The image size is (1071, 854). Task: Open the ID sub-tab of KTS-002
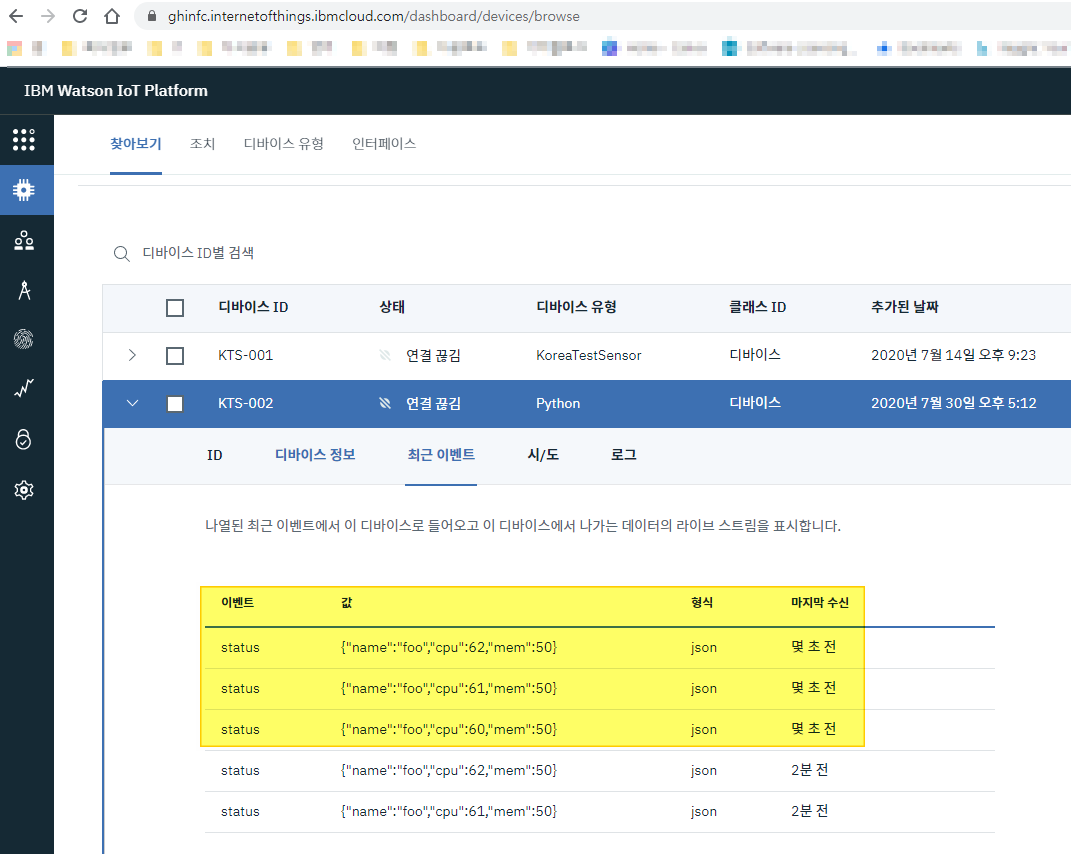[x=214, y=455]
